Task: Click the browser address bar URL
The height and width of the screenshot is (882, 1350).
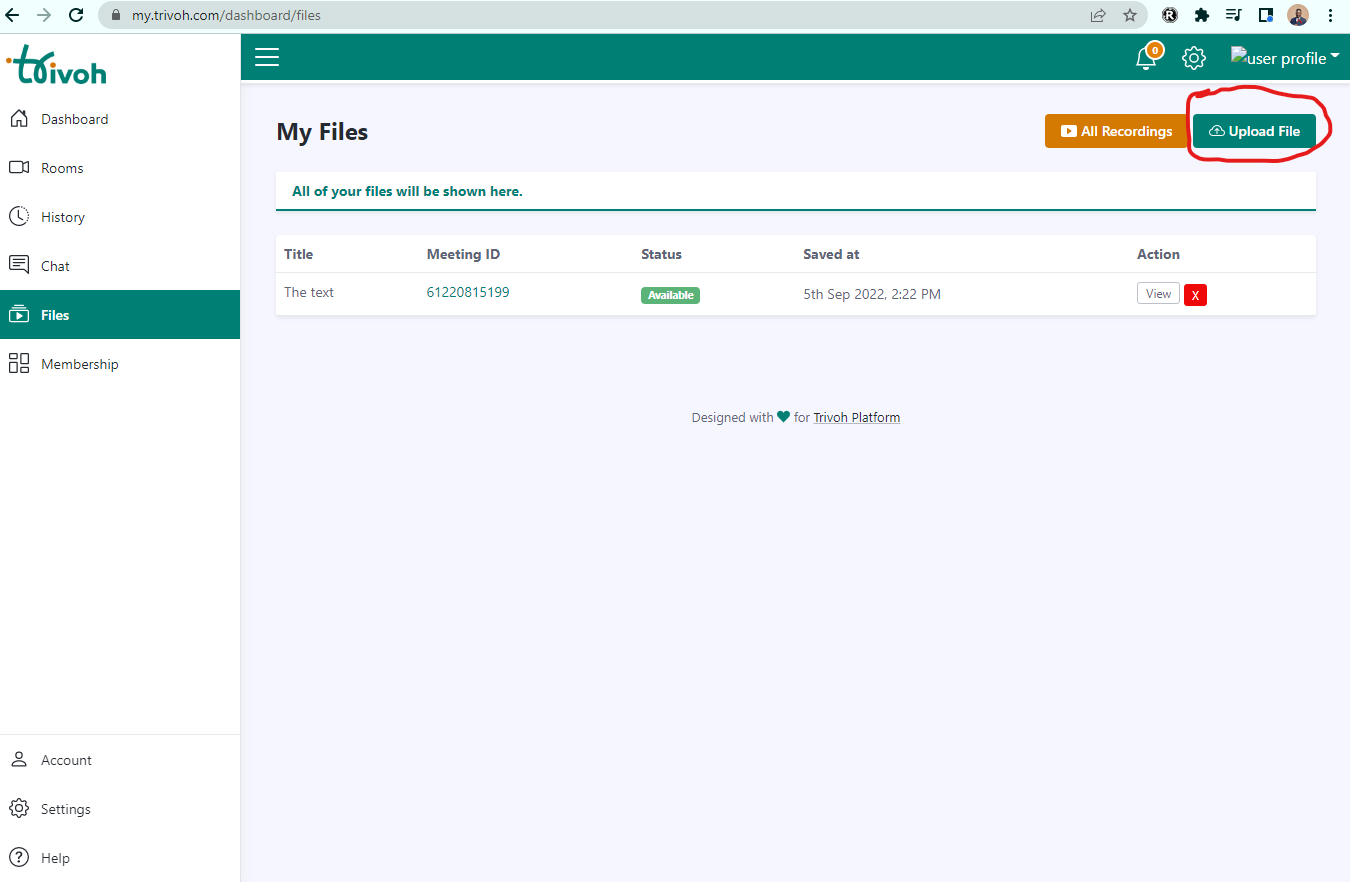Action: coord(600,15)
